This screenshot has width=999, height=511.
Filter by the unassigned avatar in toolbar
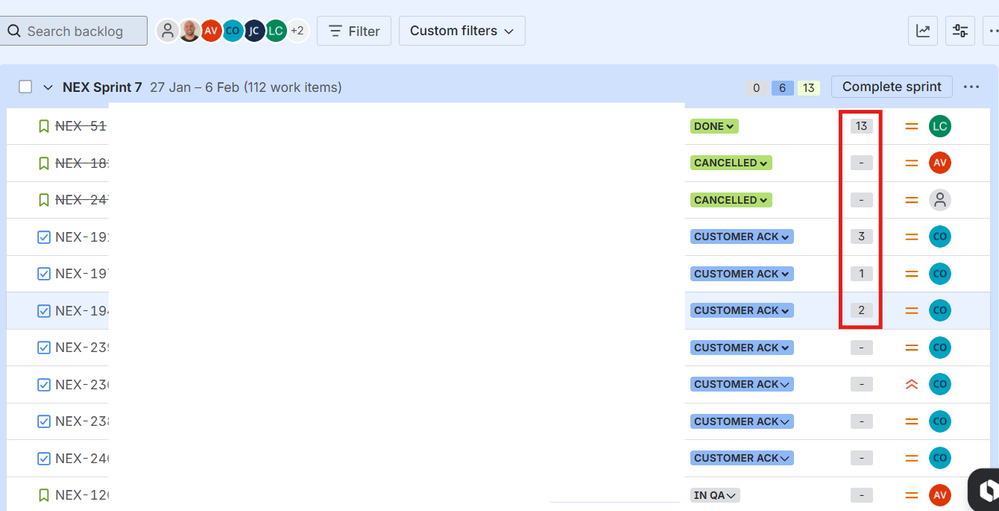[x=168, y=31]
